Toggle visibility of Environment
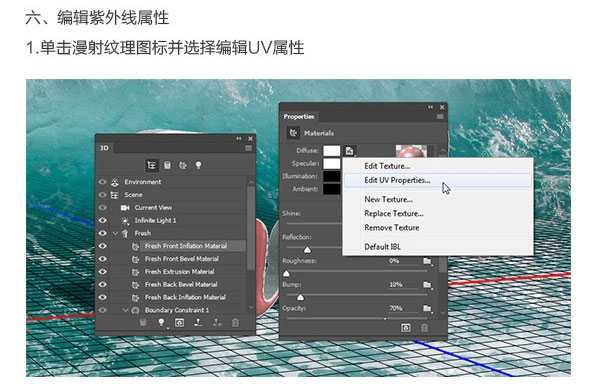The image size is (600, 390). click(103, 182)
